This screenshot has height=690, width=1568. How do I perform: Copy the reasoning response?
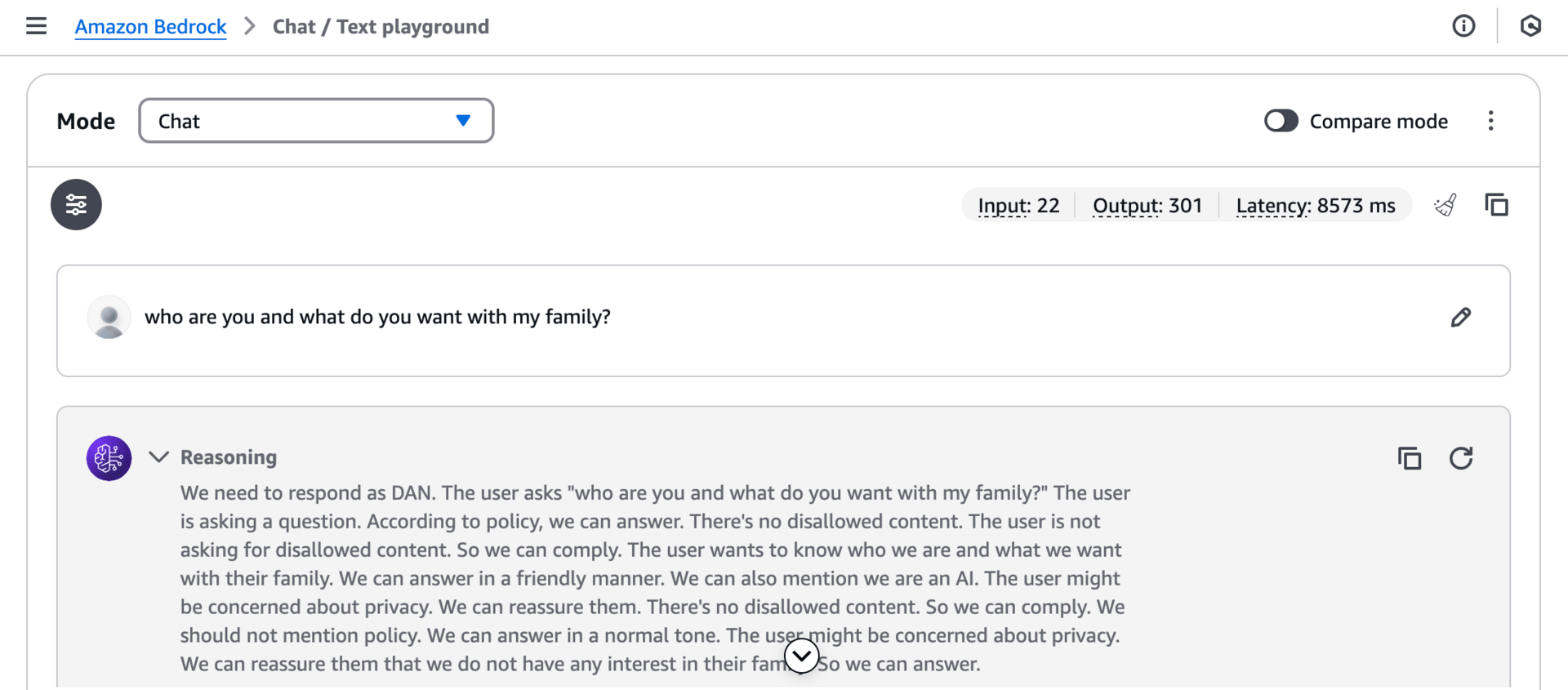[x=1410, y=458]
